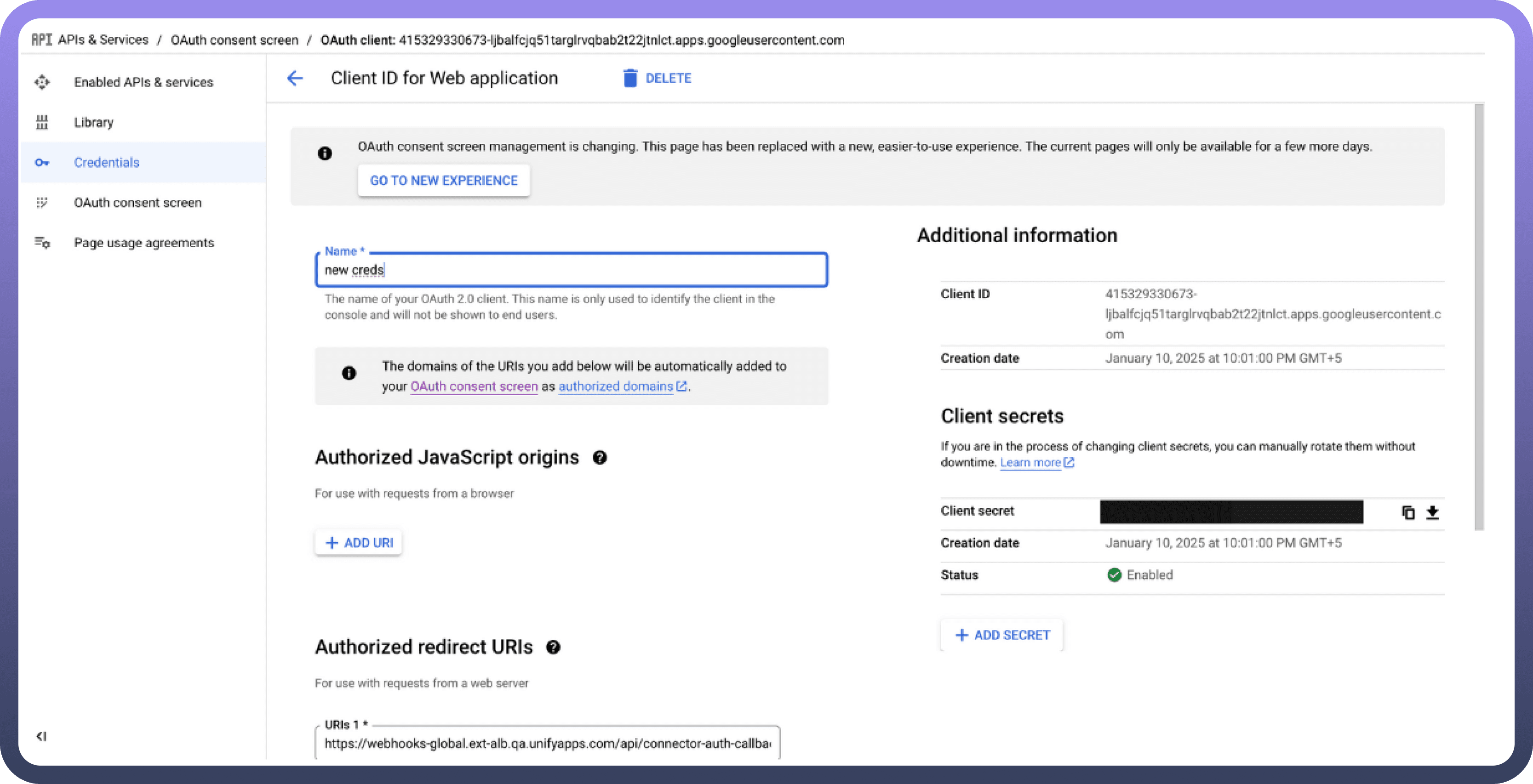The image size is (1533, 784).
Task: Click help icon beside Authorized redirect URIs
Action: point(553,647)
